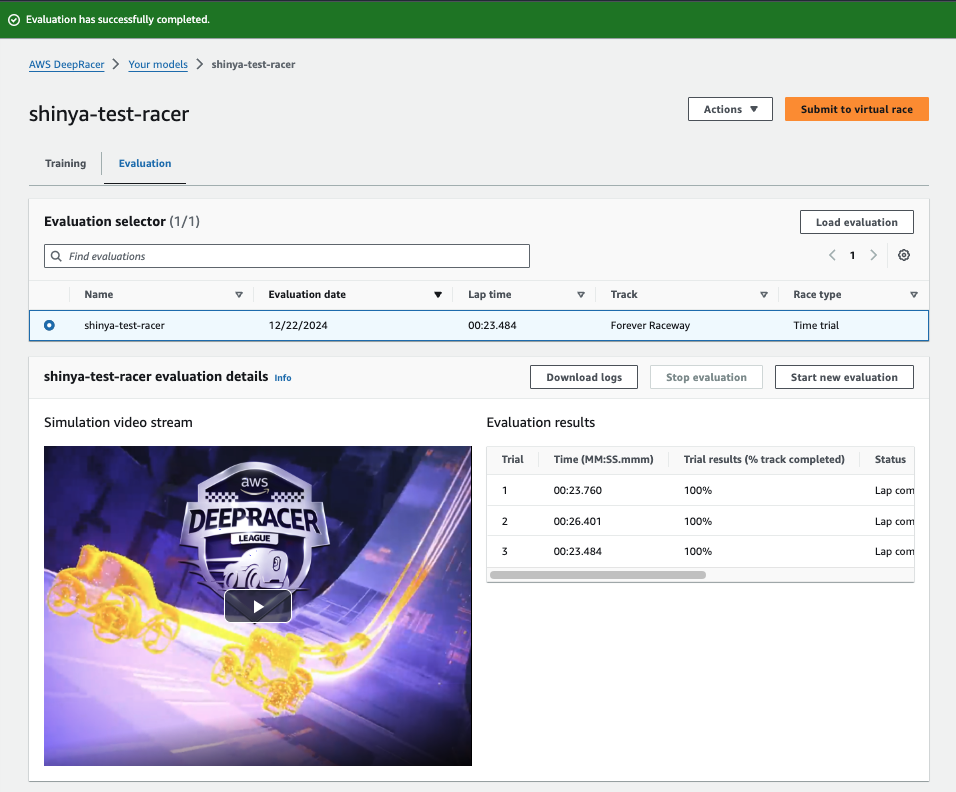Click the Time trial race type cell
Viewport: 956px width, 792px height.
click(816, 326)
